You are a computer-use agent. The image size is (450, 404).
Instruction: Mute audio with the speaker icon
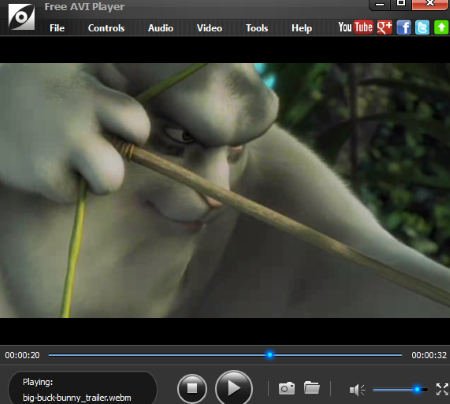click(x=357, y=390)
